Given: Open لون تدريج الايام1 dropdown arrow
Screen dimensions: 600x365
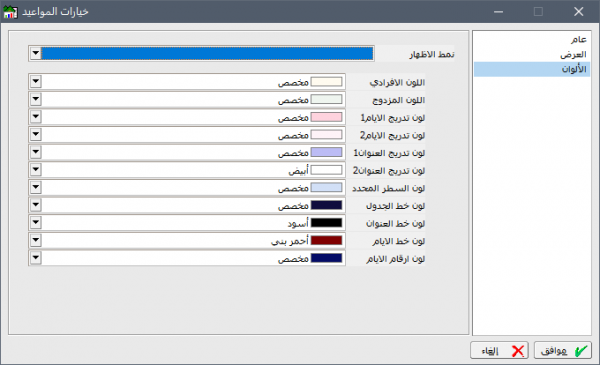Looking at the screenshot, I should click(x=36, y=117).
